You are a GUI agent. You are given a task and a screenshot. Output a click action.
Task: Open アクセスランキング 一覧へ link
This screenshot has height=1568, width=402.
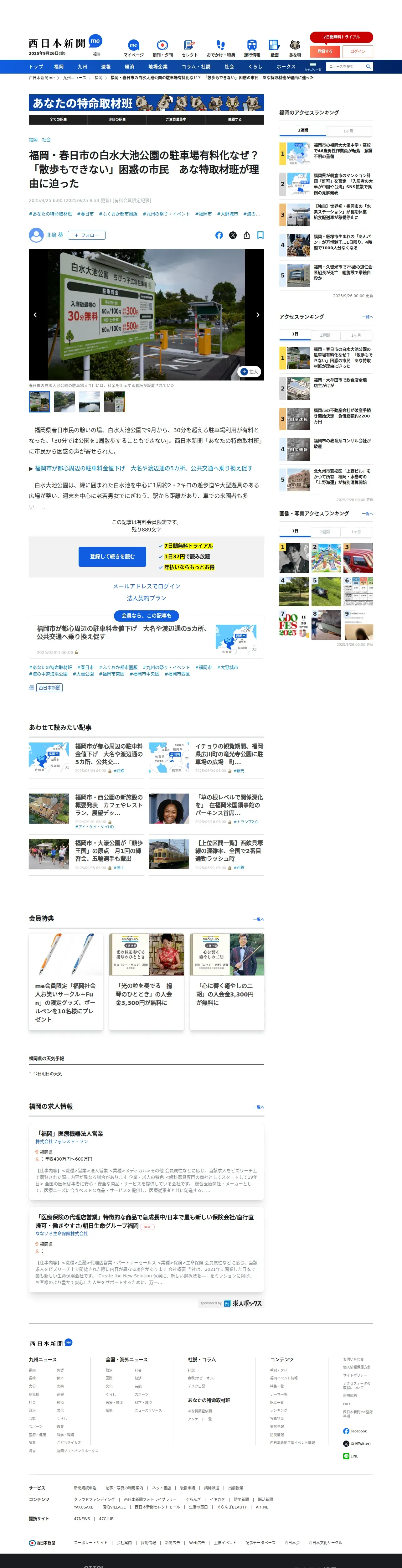[x=367, y=317]
